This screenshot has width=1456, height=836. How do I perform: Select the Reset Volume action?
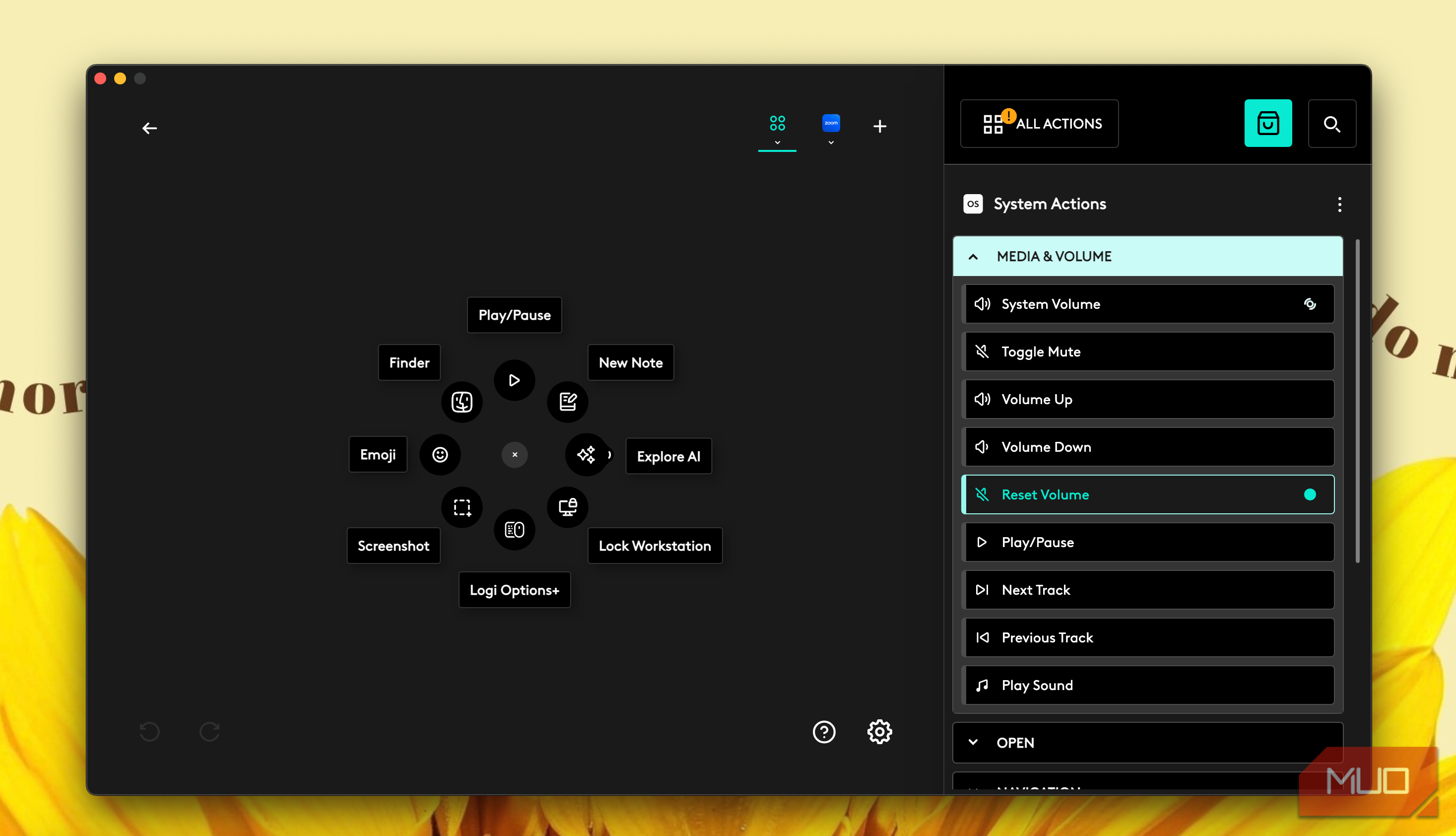click(x=1148, y=494)
